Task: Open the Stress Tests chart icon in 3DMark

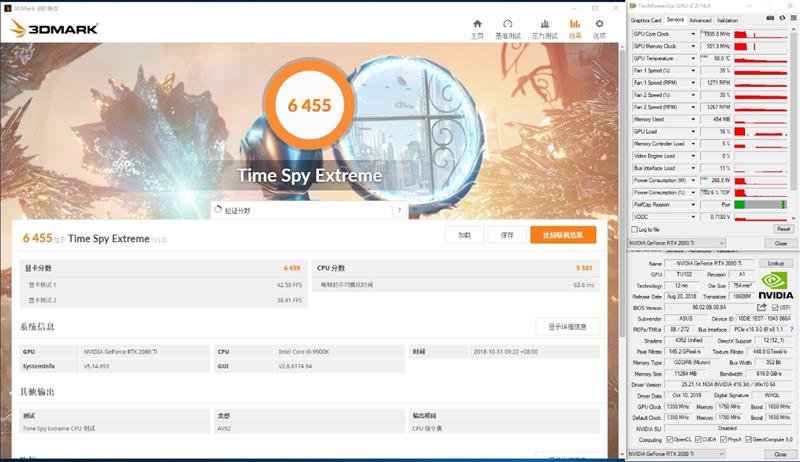Action: (544, 24)
